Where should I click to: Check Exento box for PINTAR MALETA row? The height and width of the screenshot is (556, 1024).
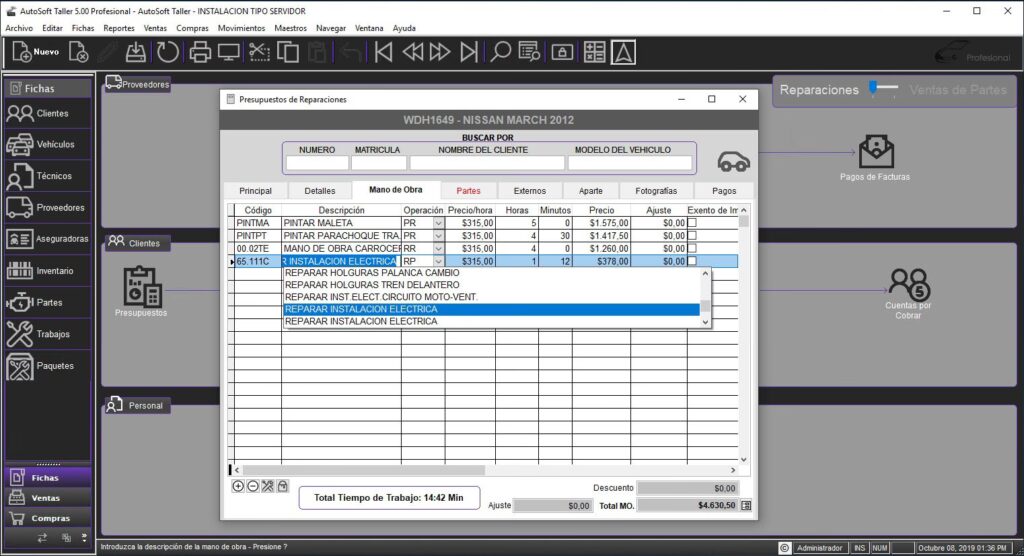692,223
